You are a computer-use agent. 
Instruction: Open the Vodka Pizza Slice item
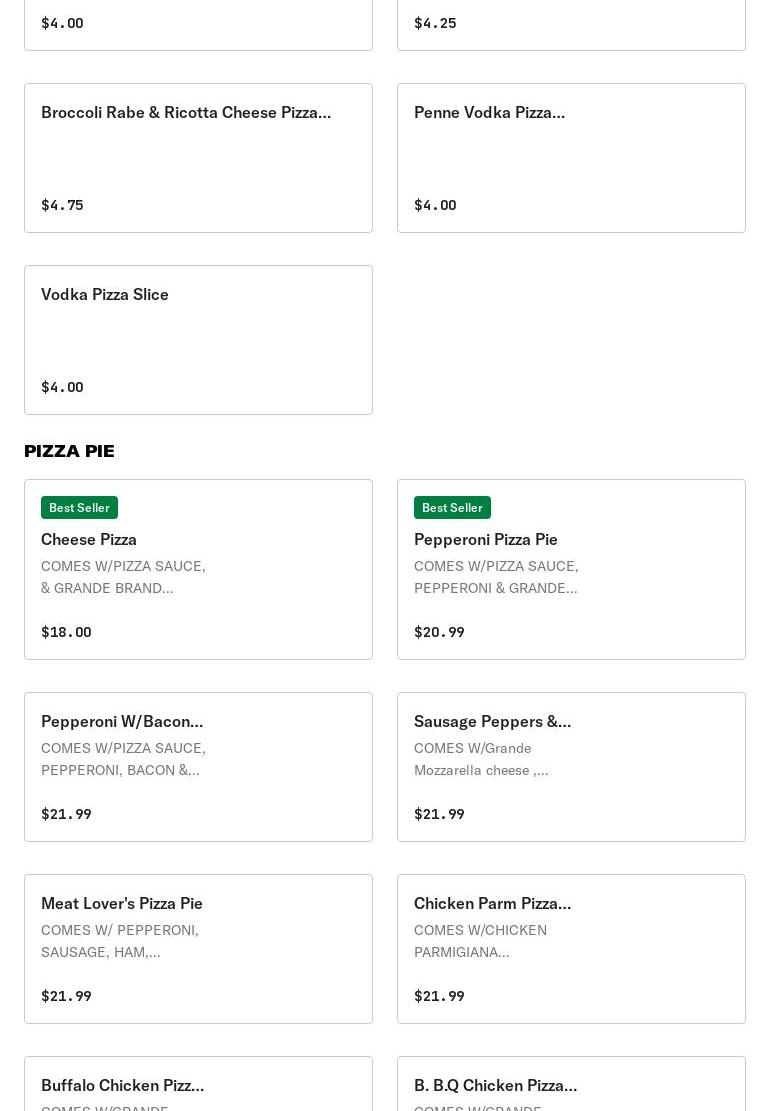[198, 340]
